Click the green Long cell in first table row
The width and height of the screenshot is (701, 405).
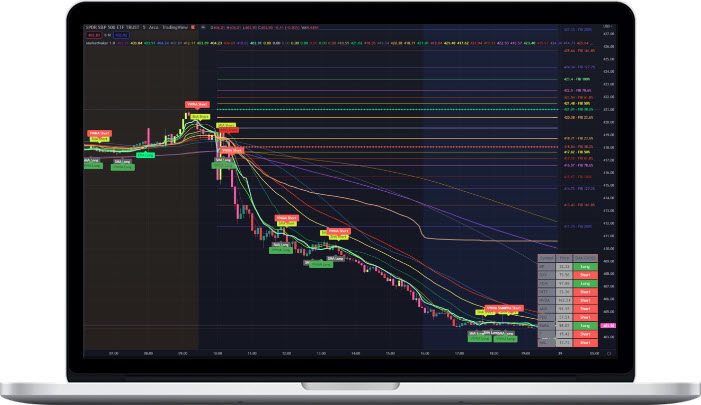pos(585,266)
